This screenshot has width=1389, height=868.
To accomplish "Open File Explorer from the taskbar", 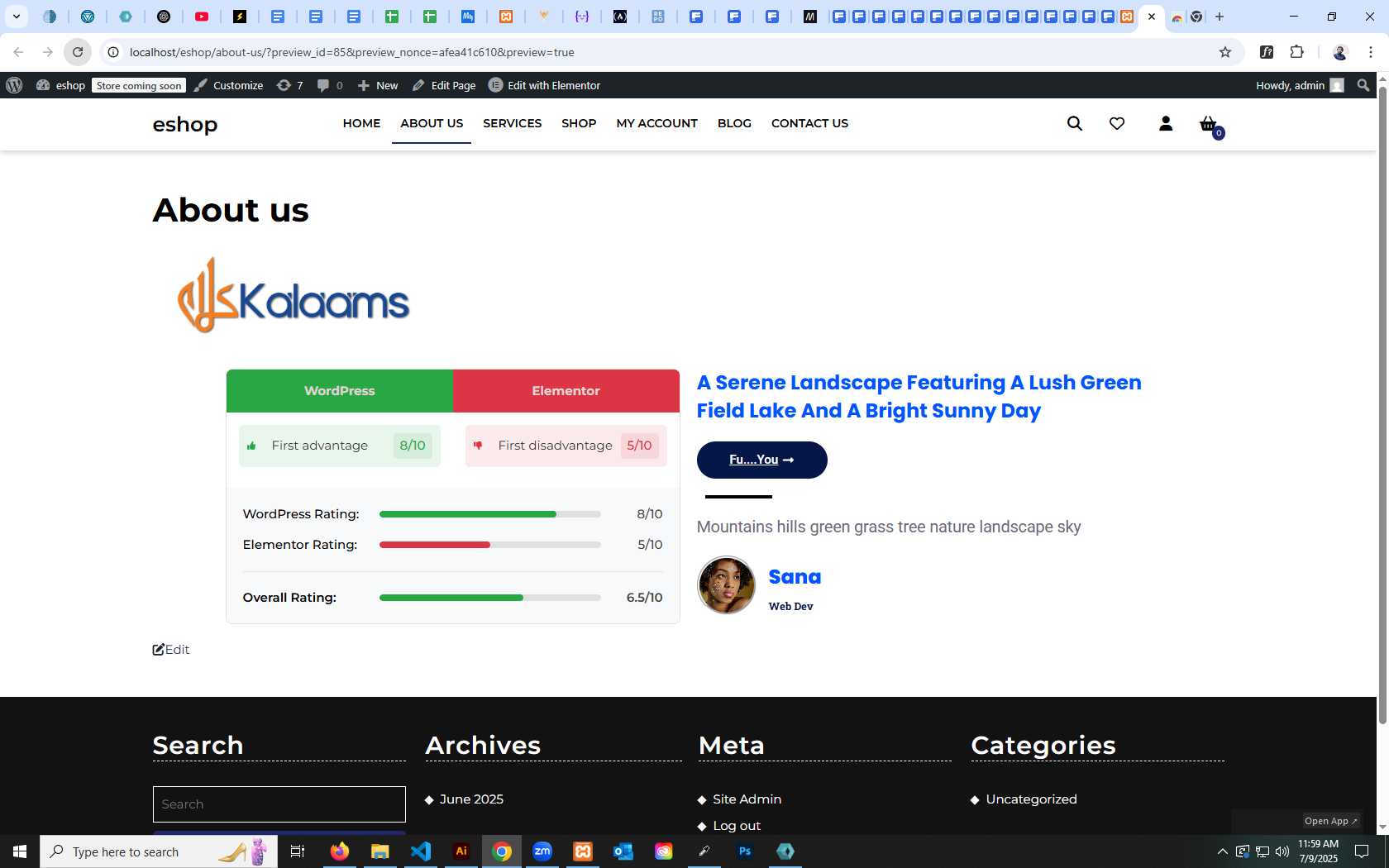I will pos(380,851).
